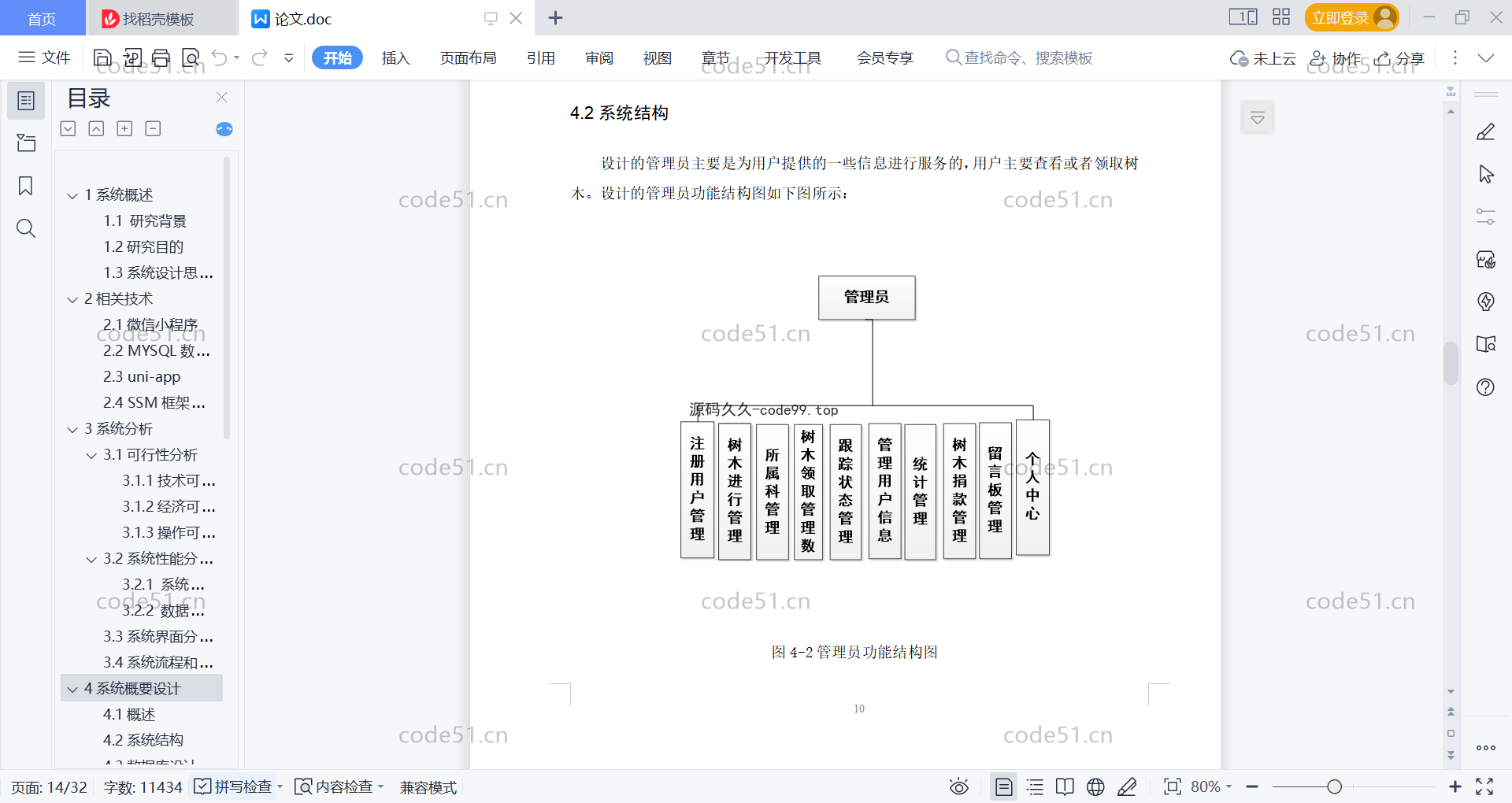Click the zoom slider handle
1512x803 pixels.
pos(1334,786)
